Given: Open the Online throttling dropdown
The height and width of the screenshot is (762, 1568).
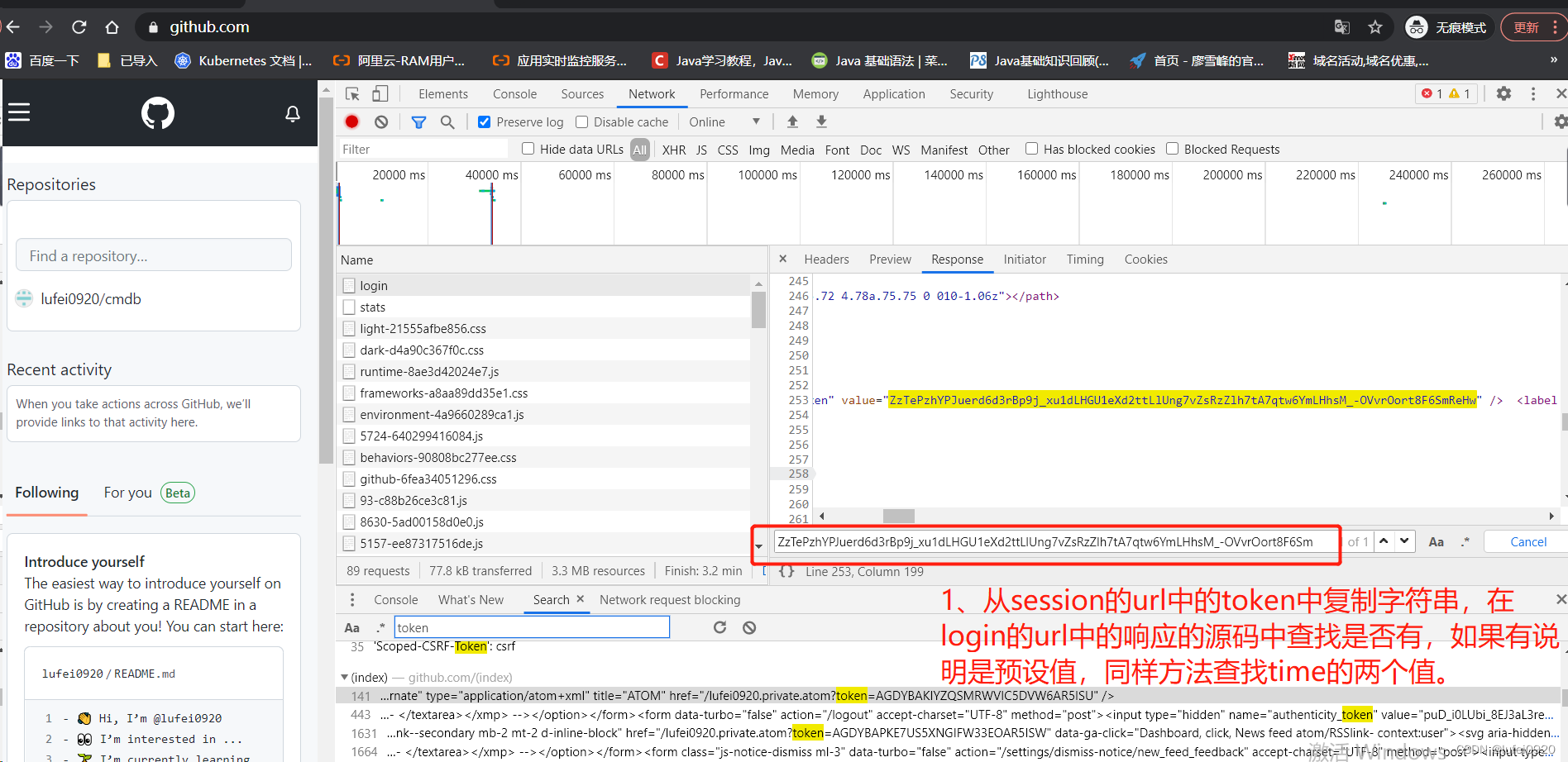Looking at the screenshot, I should [x=724, y=121].
